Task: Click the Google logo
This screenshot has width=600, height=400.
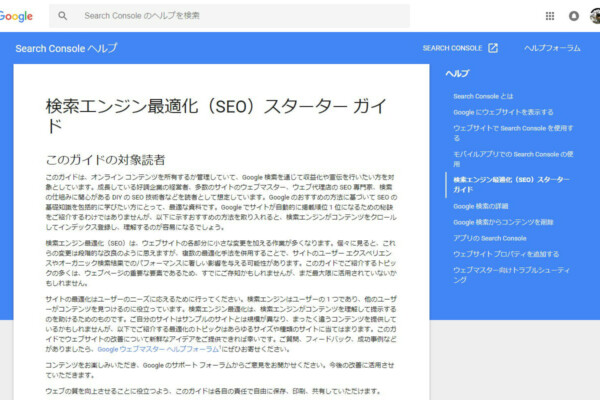Action: 16,16
